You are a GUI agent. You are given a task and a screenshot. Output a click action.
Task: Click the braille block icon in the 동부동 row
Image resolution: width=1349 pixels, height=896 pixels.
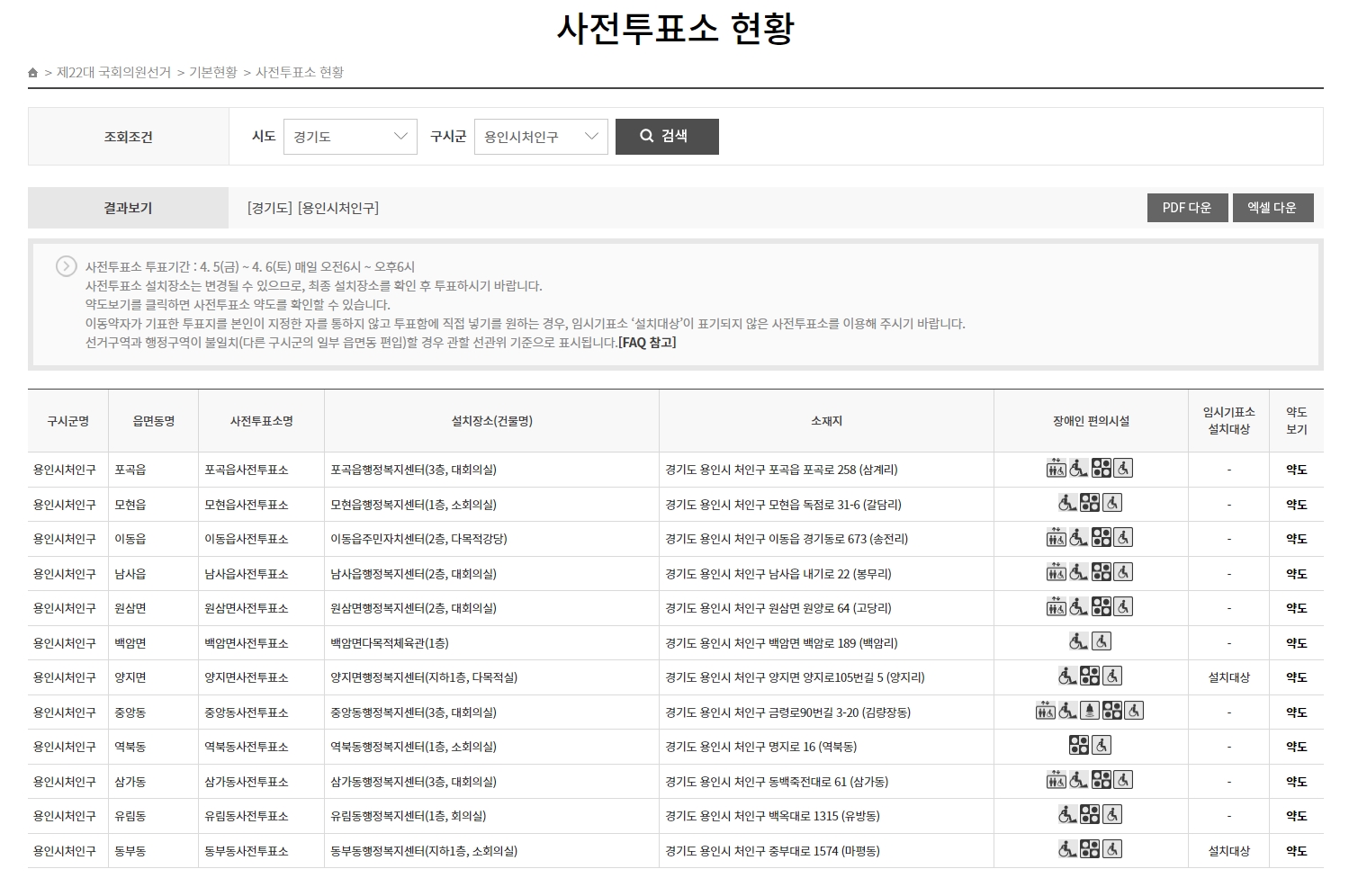1090,849
